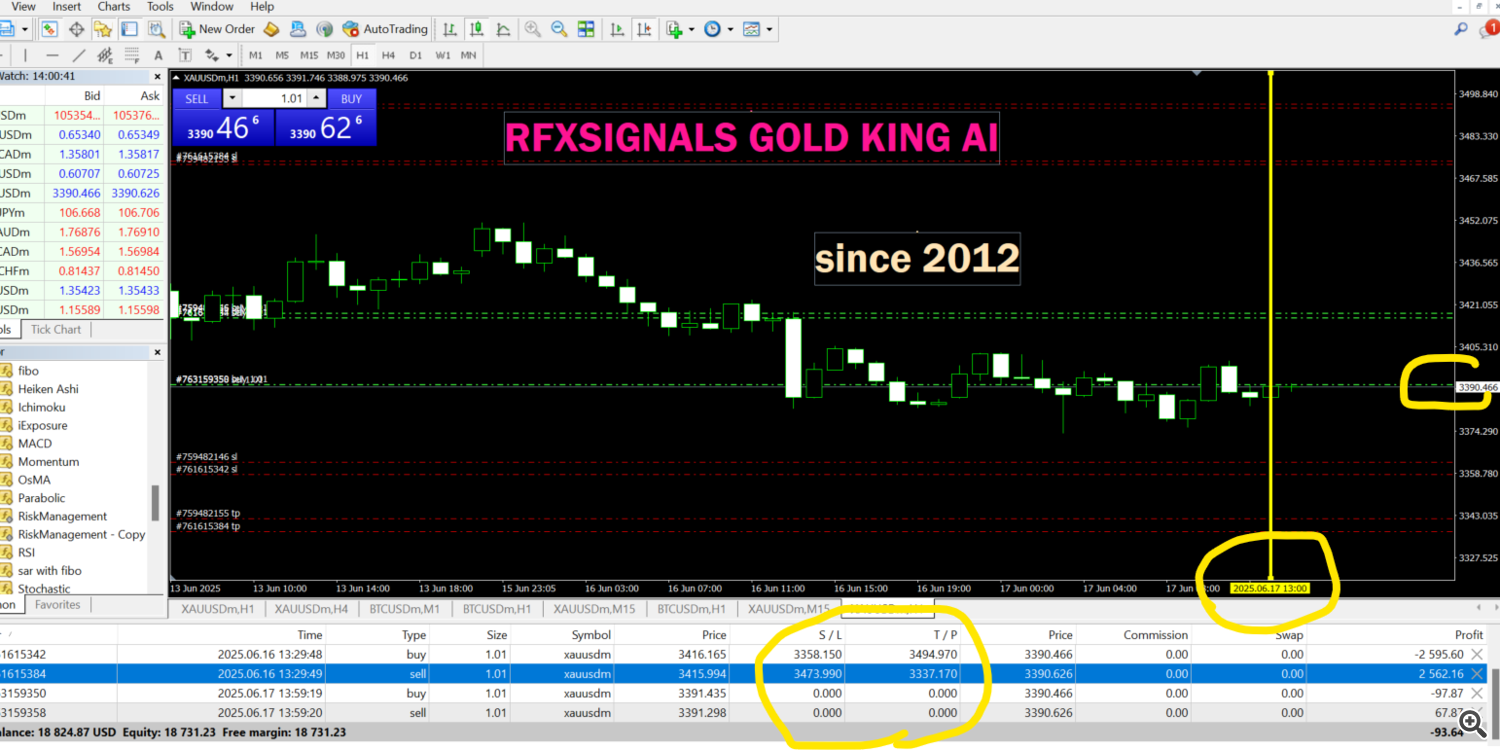Image resolution: width=1500 pixels, height=750 pixels.
Task: Open the Insert menu
Action: [x=67, y=6]
